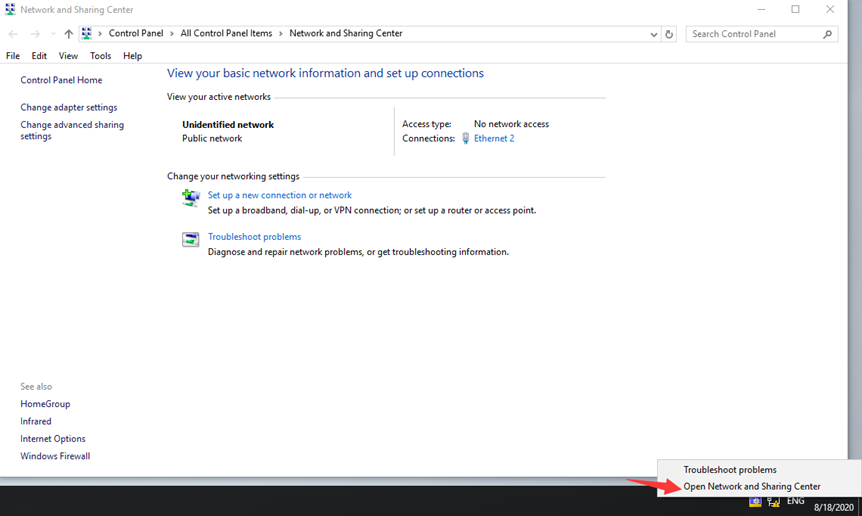Click the Public network label
The image size is (862, 516).
[x=212, y=138]
